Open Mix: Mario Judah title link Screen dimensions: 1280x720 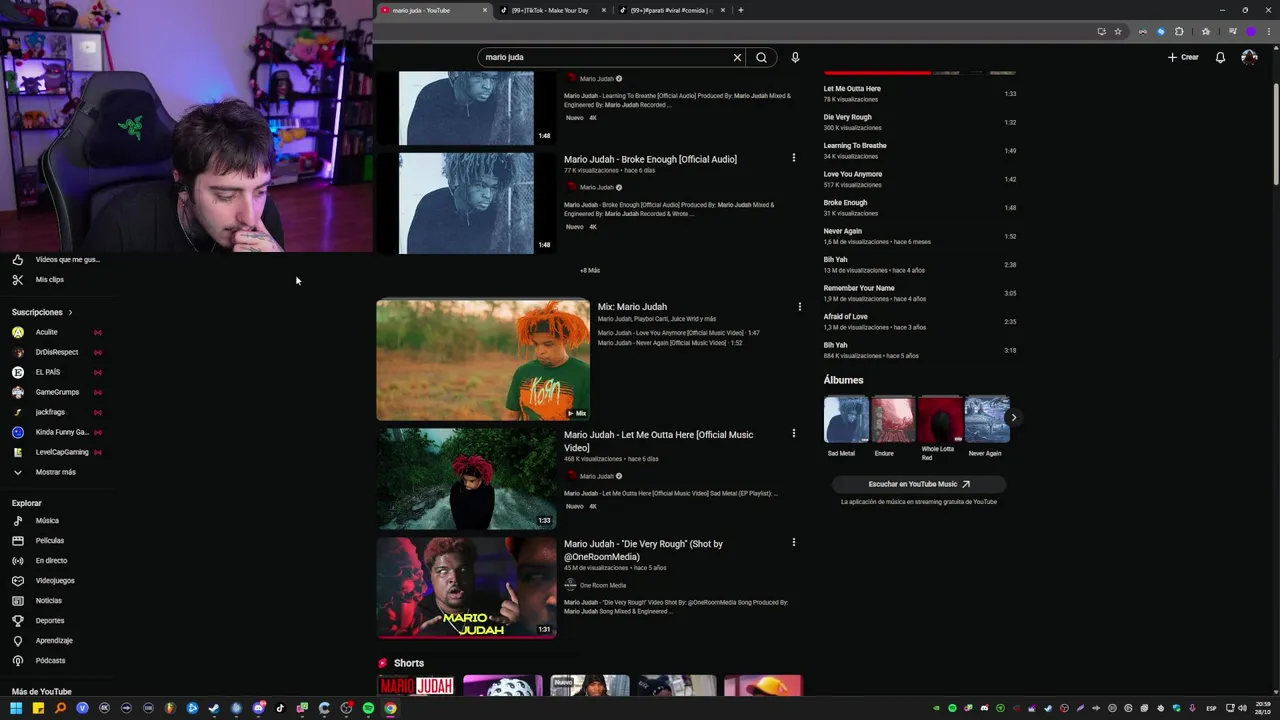click(x=632, y=307)
